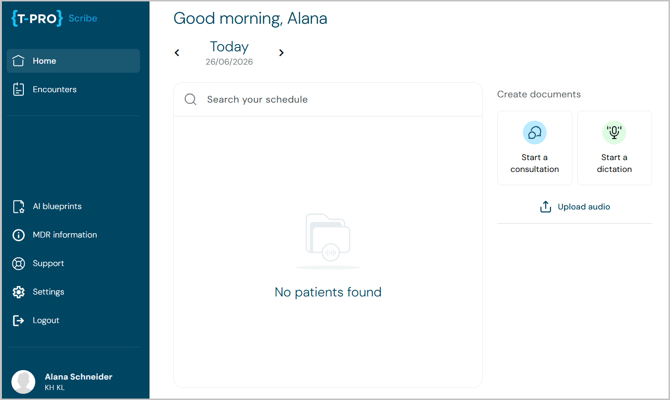Select the AI blueprints menu item
This screenshot has width=670, height=400.
pos(73,206)
